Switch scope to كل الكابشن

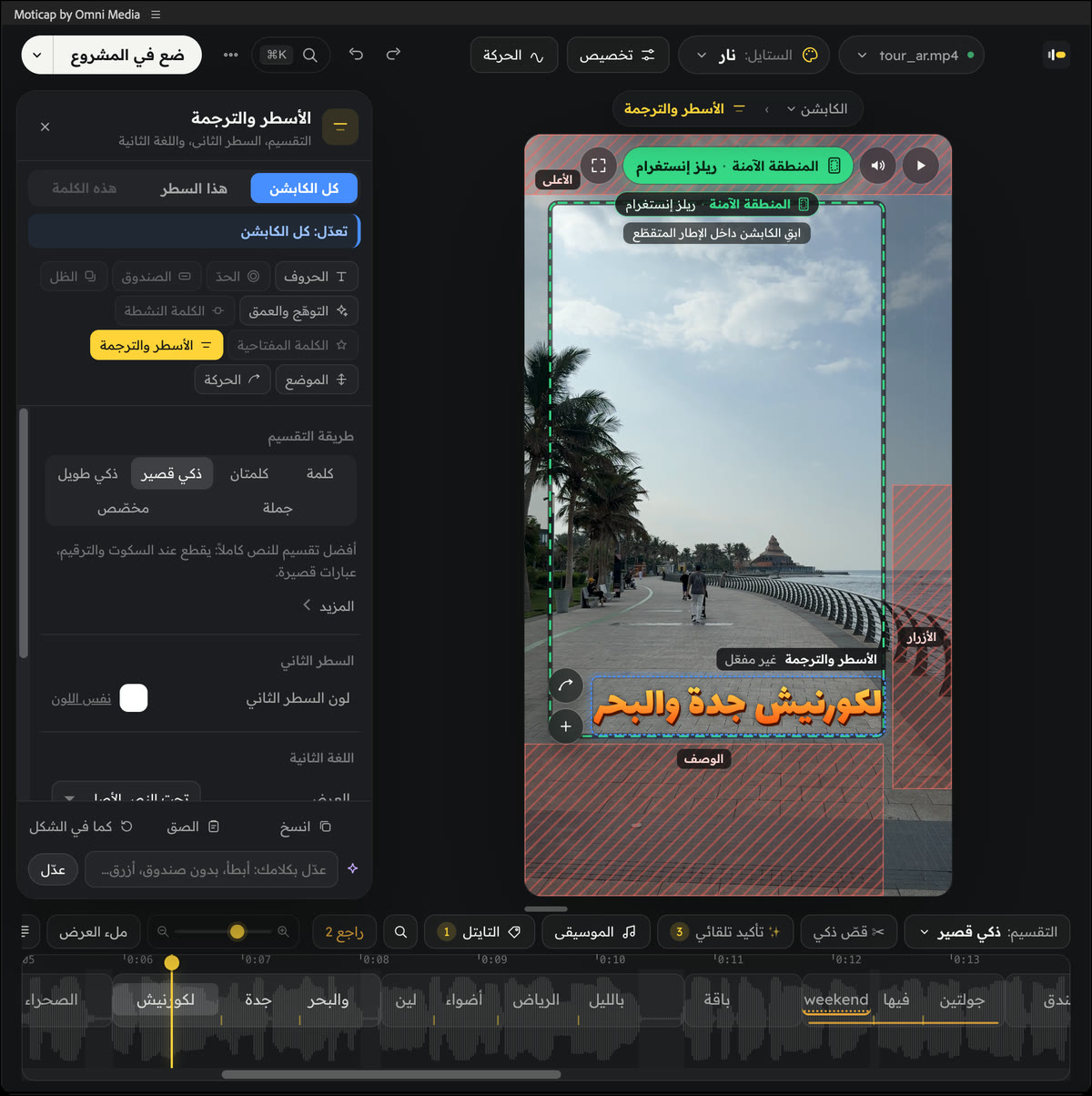(x=304, y=188)
